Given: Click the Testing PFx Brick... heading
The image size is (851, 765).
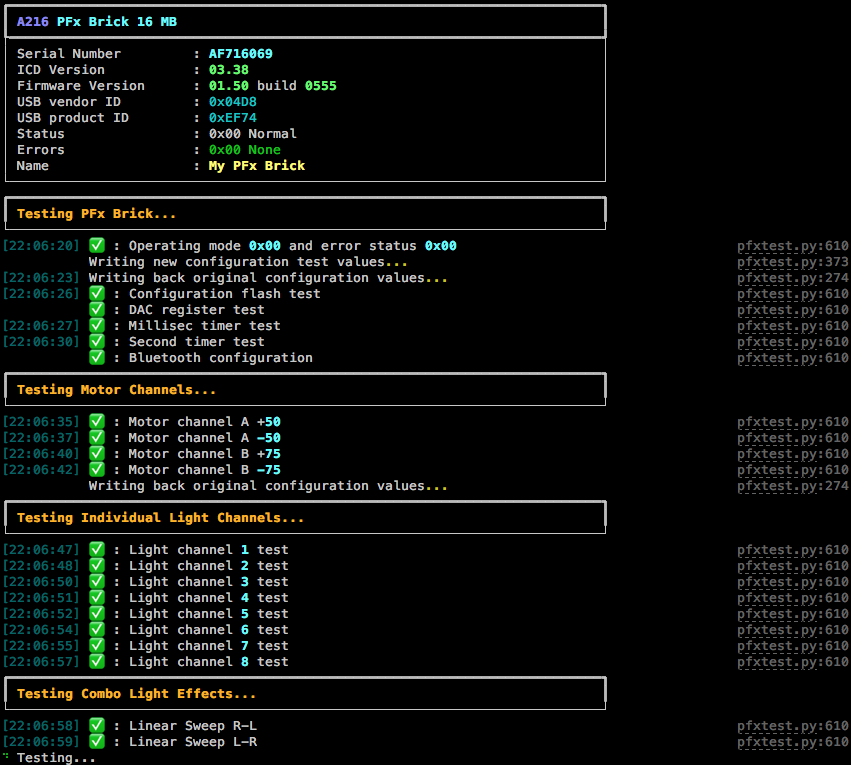Looking at the screenshot, I should pyautogui.click(x=97, y=214).
